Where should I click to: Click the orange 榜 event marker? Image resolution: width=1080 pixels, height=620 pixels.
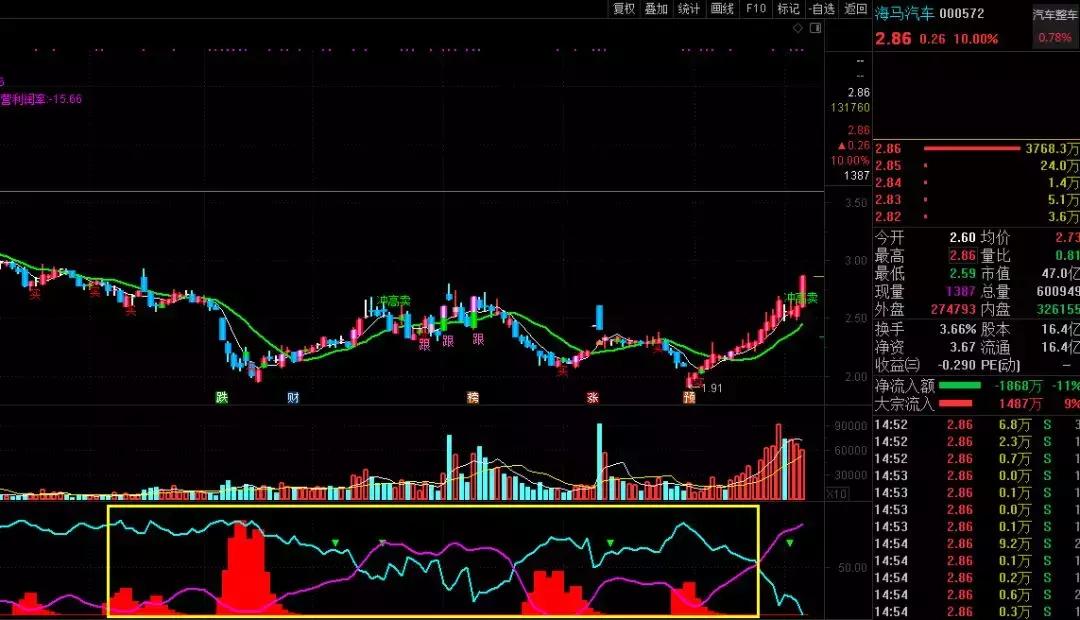click(x=472, y=397)
